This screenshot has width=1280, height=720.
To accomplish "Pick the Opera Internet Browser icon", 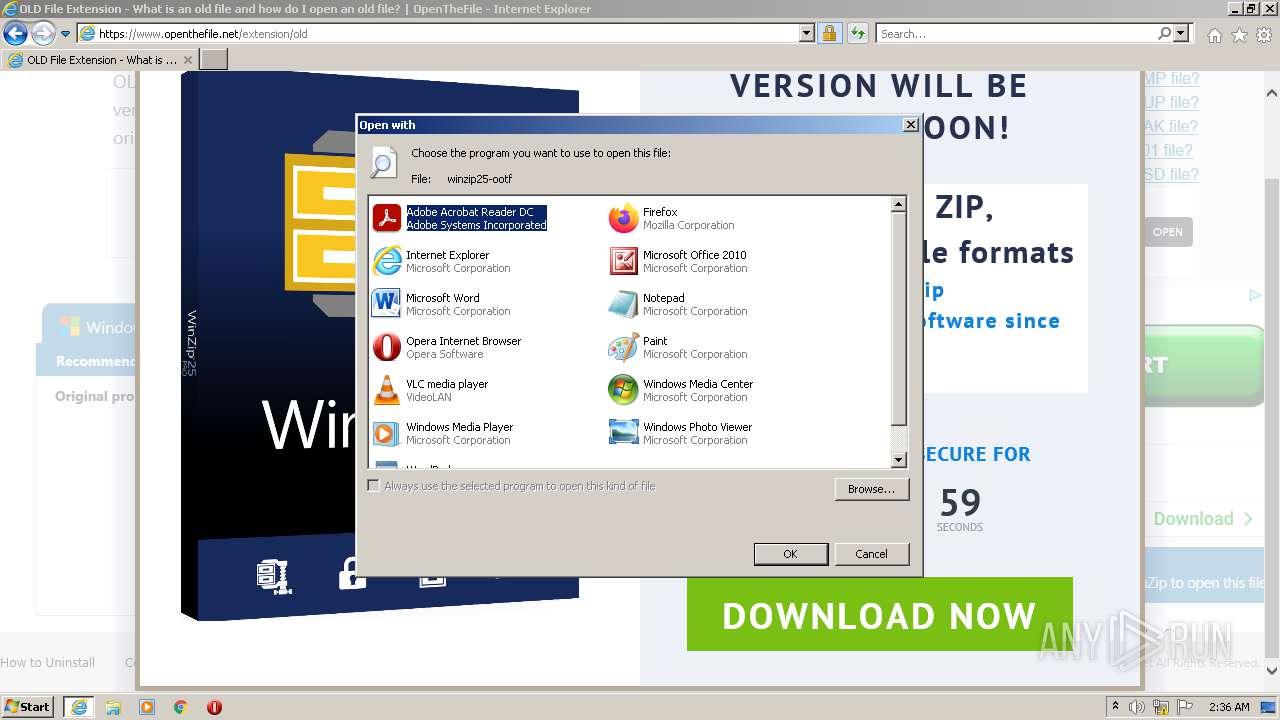I will (x=387, y=347).
